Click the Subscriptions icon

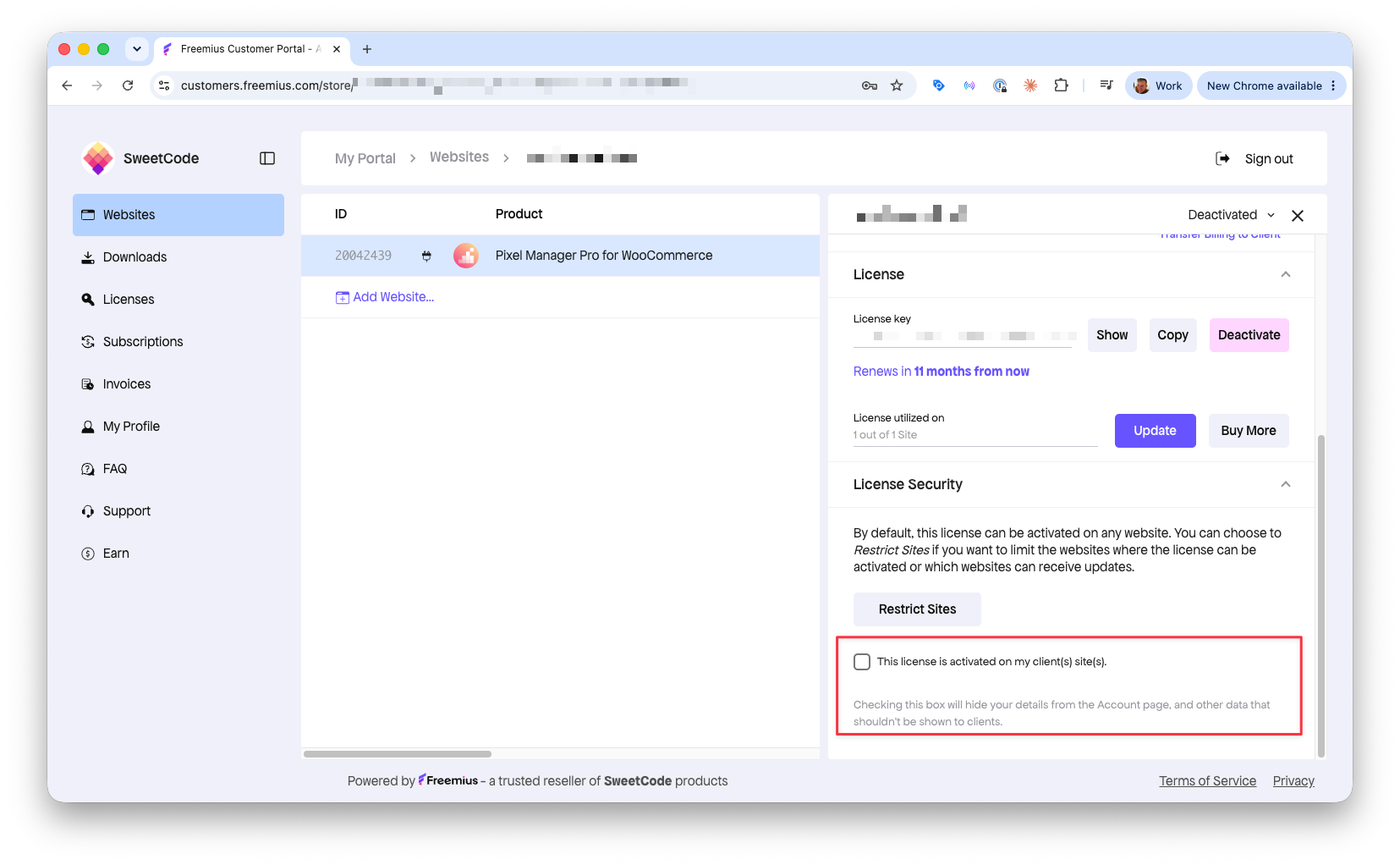[88, 342]
